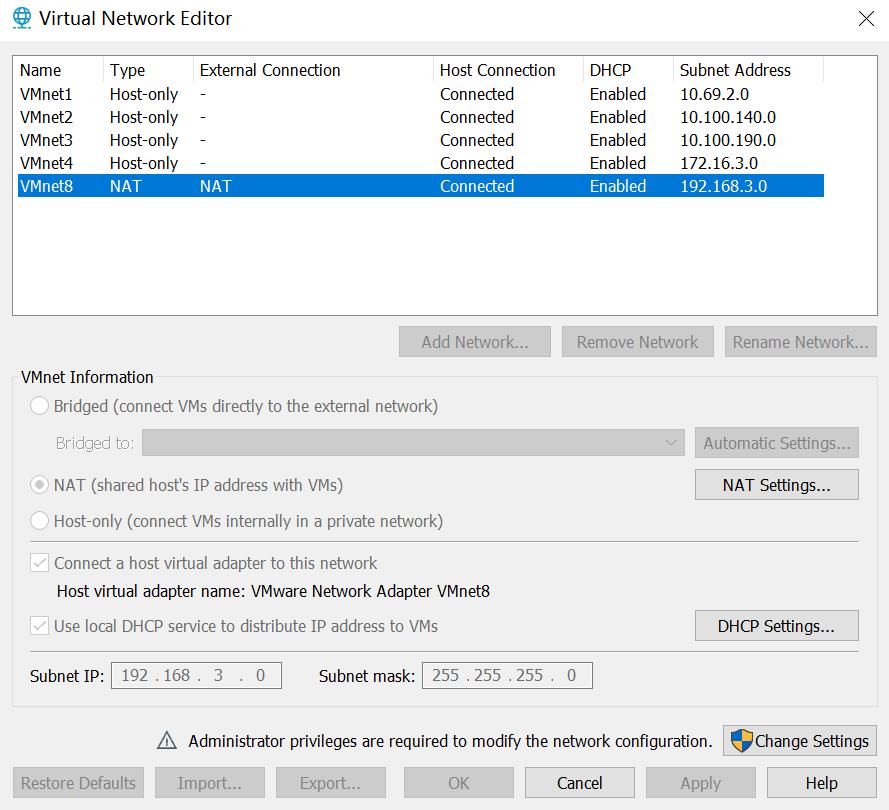Click subnet address 192.168.3.0 in list
The width and height of the screenshot is (889, 810).
pos(723,186)
